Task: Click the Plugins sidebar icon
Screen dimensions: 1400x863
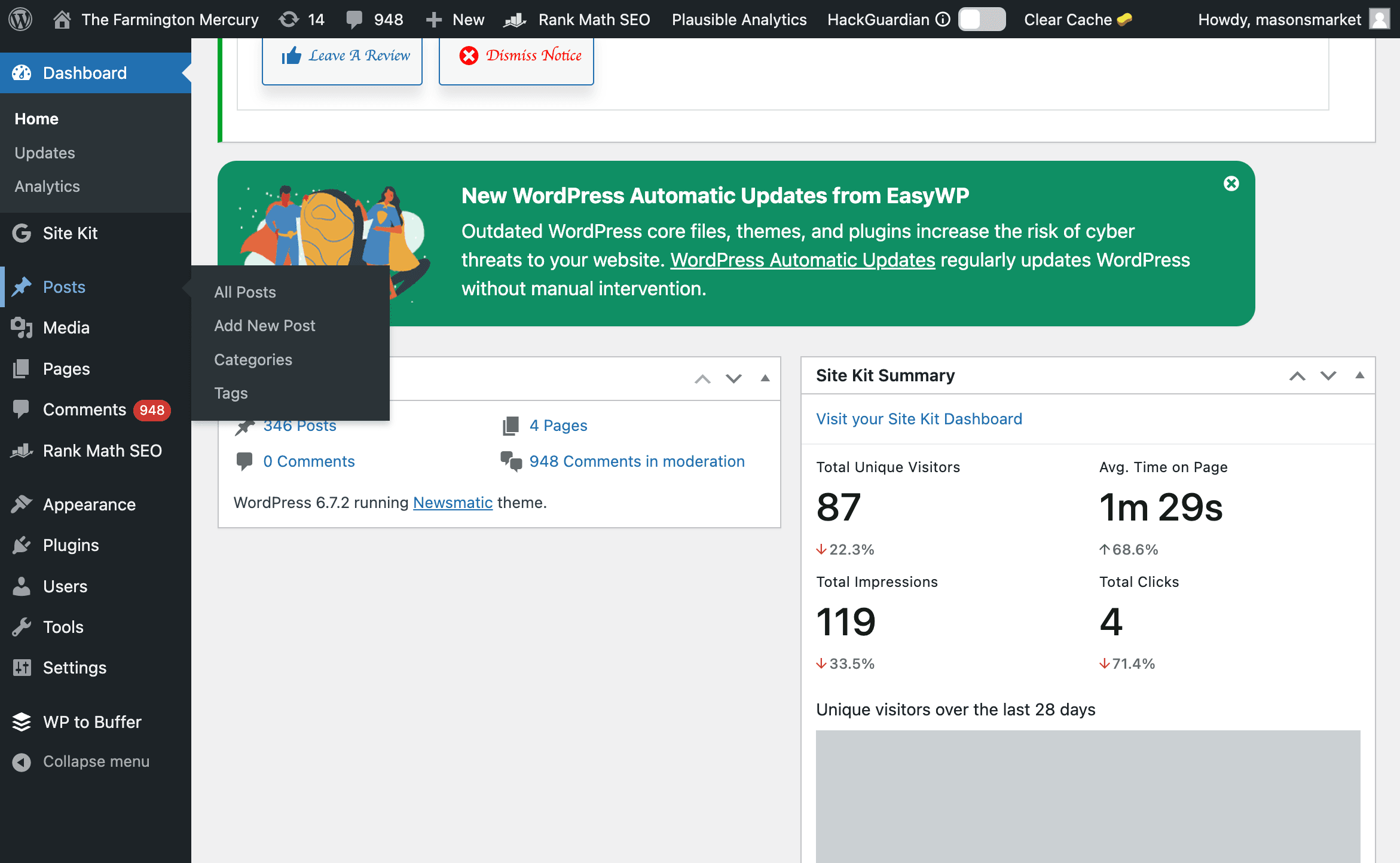Action: (22, 545)
